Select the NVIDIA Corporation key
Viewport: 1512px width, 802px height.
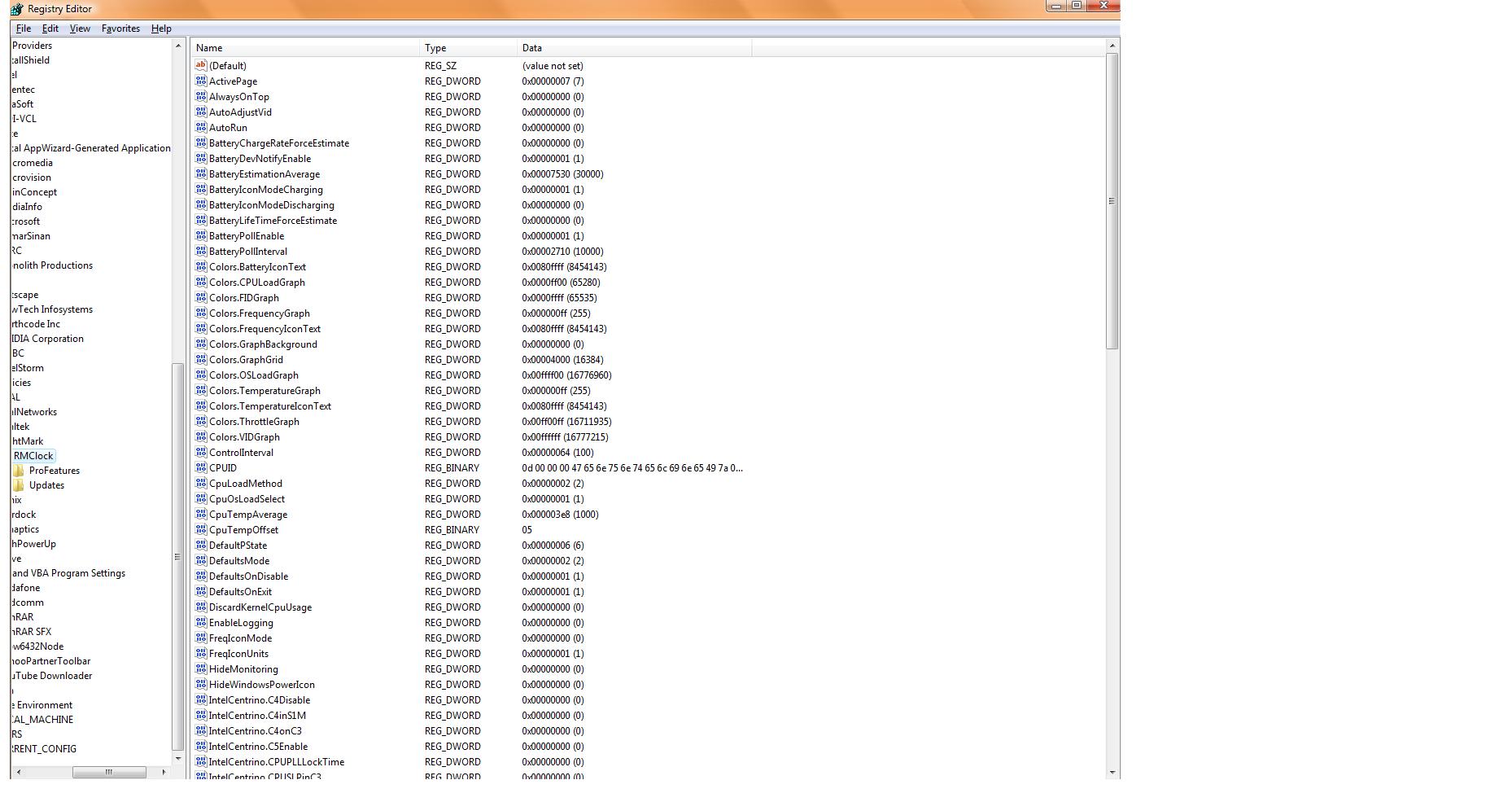[47, 339]
